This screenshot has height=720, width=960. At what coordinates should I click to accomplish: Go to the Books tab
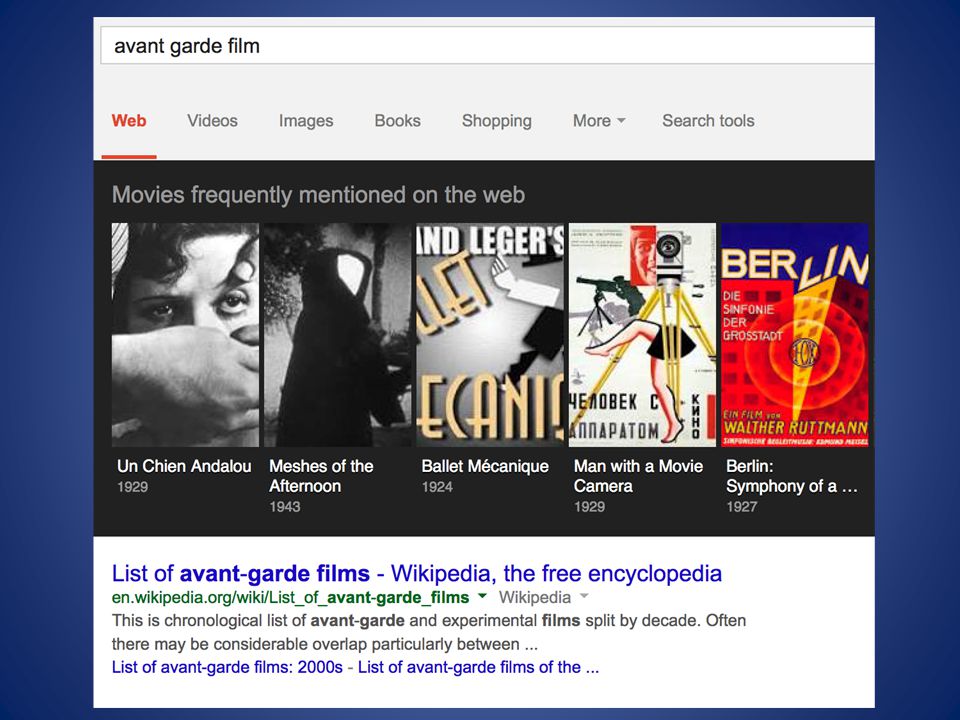[x=397, y=121]
